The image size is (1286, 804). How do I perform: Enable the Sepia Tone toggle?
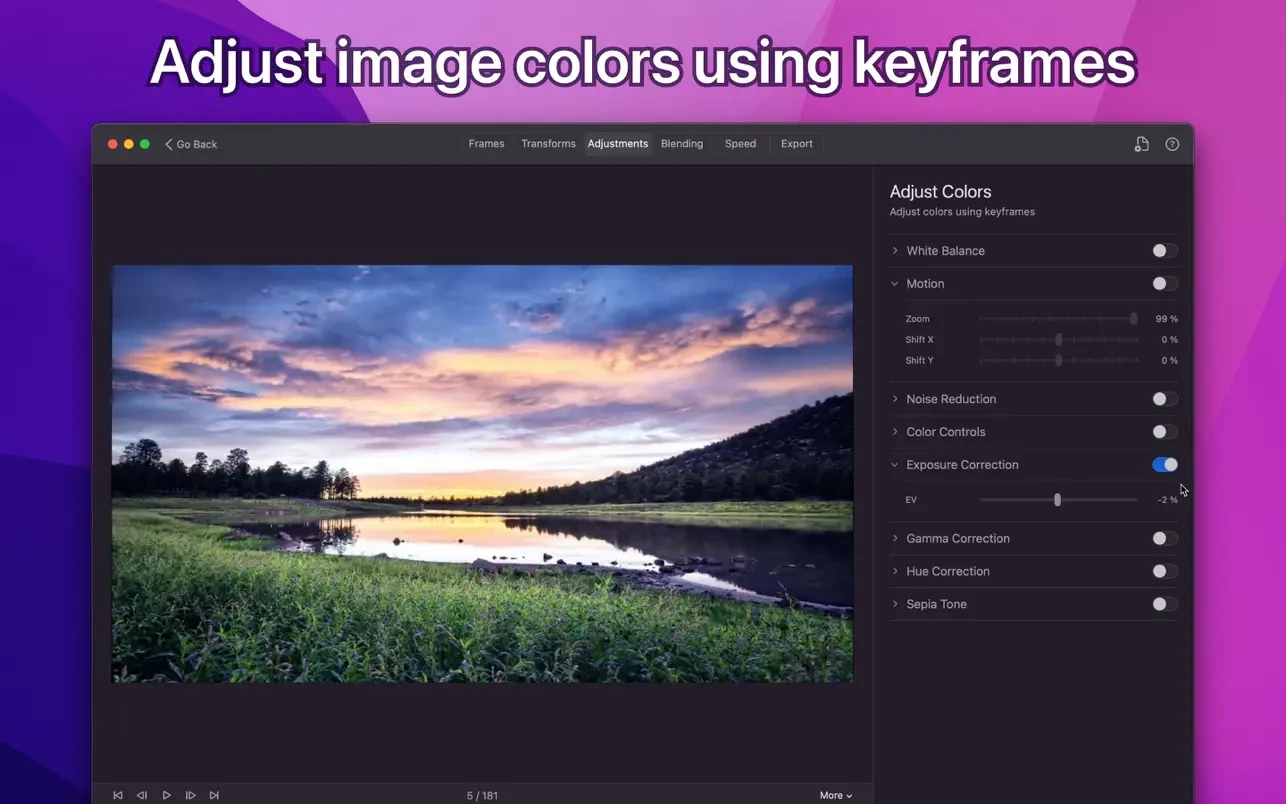[1164, 604]
